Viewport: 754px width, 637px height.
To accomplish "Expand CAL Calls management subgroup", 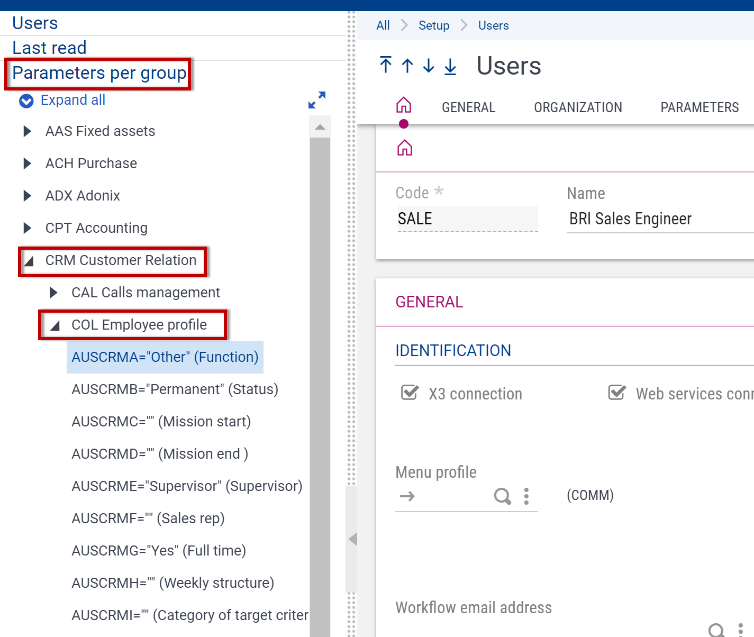I will click(x=54, y=293).
